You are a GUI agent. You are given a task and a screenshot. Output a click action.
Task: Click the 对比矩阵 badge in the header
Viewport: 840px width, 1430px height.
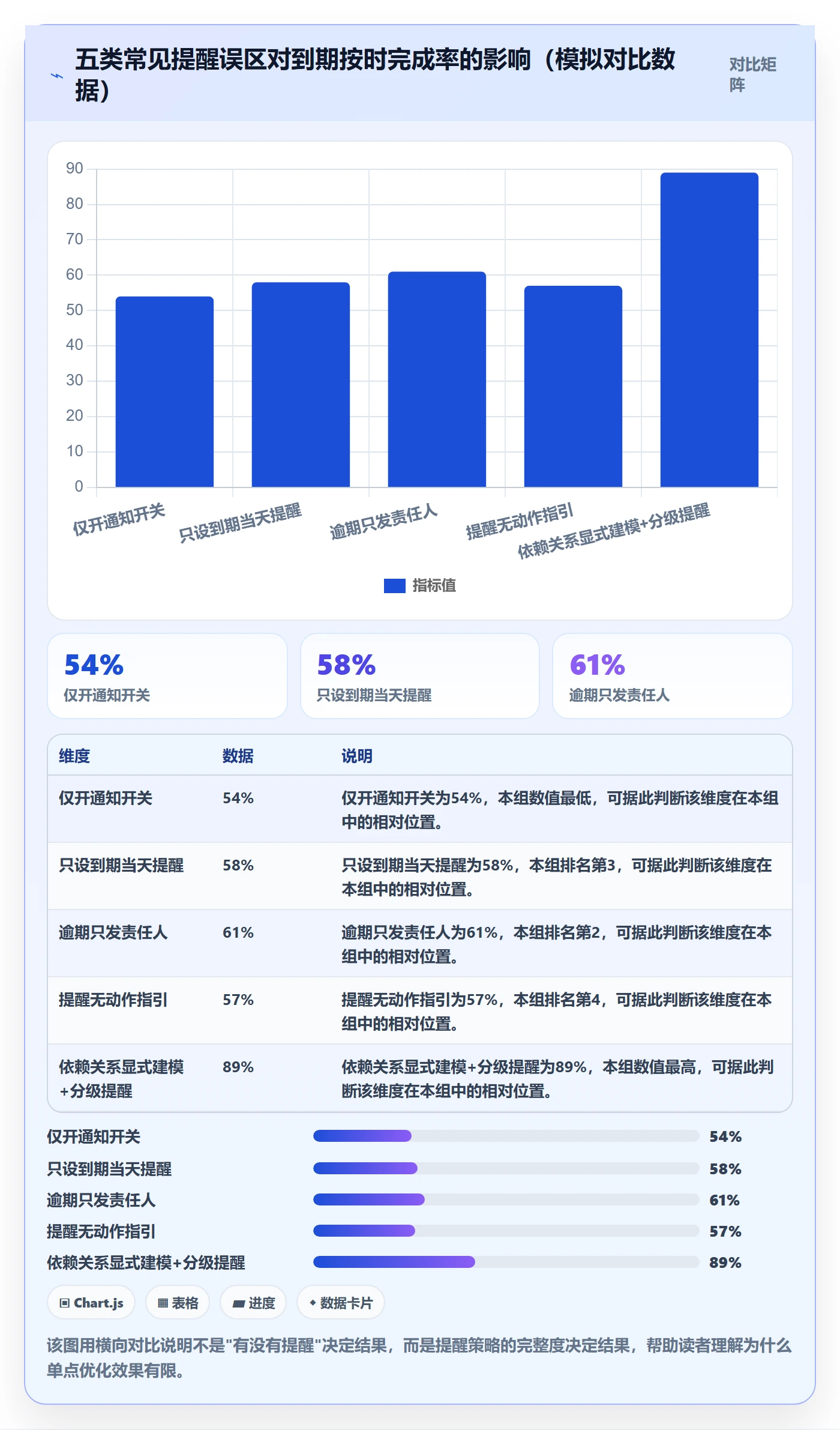[753, 74]
